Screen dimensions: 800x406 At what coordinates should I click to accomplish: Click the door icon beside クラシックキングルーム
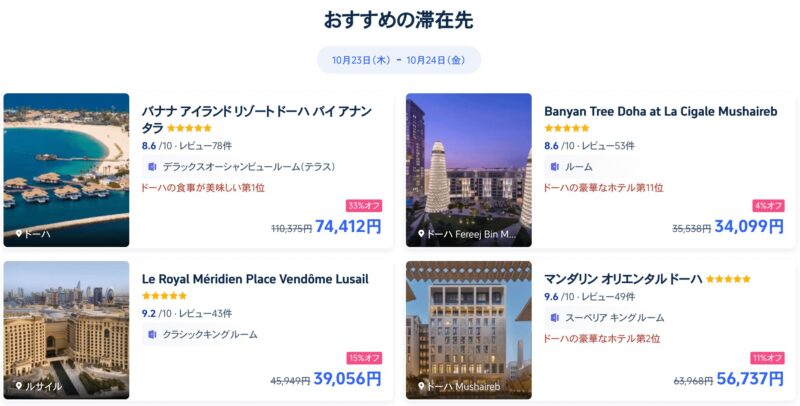[152, 335]
